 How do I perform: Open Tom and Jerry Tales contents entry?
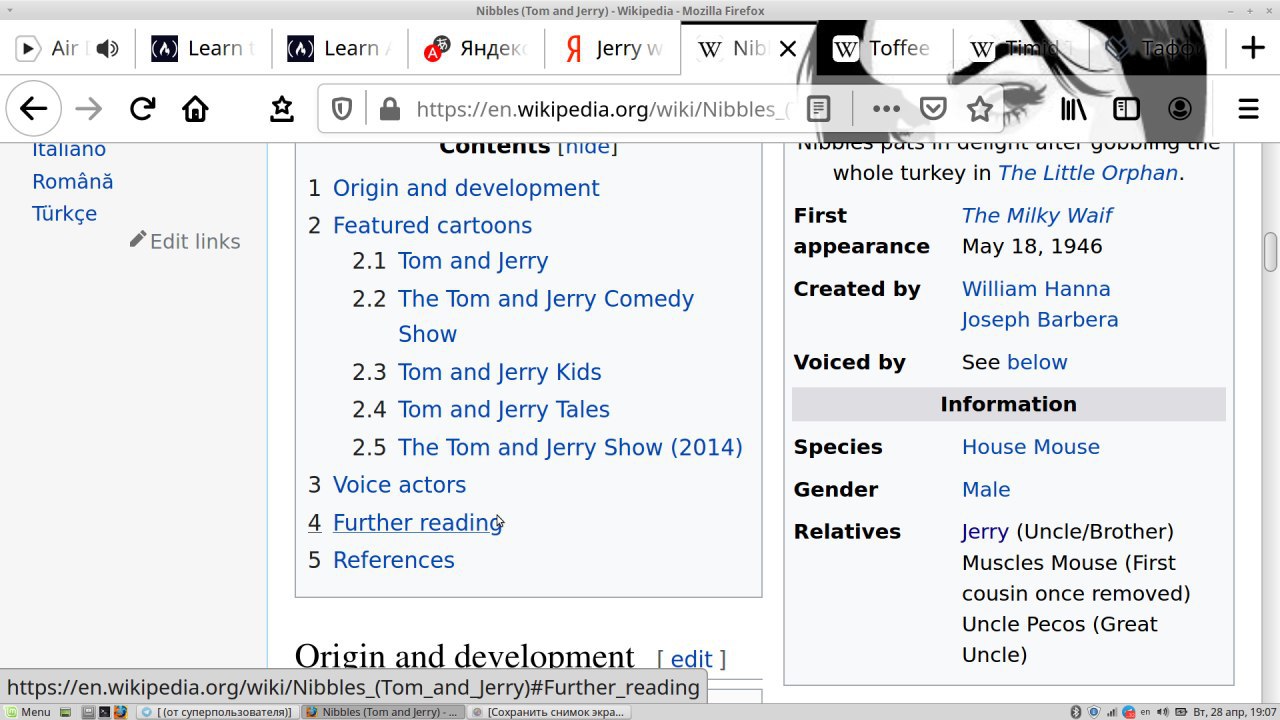pyautogui.click(x=504, y=409)
